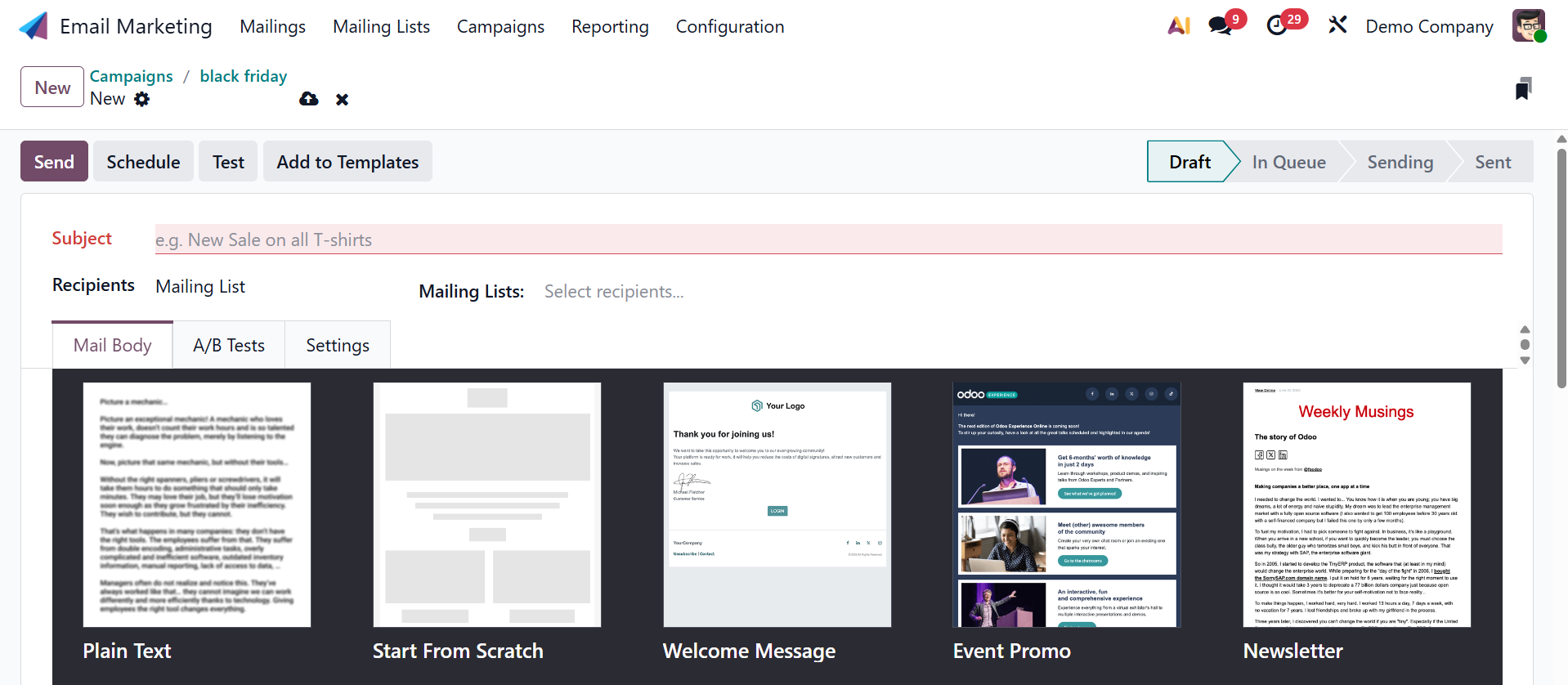Click the New record button
1568x685 pixels.
(x=52, y=87)
